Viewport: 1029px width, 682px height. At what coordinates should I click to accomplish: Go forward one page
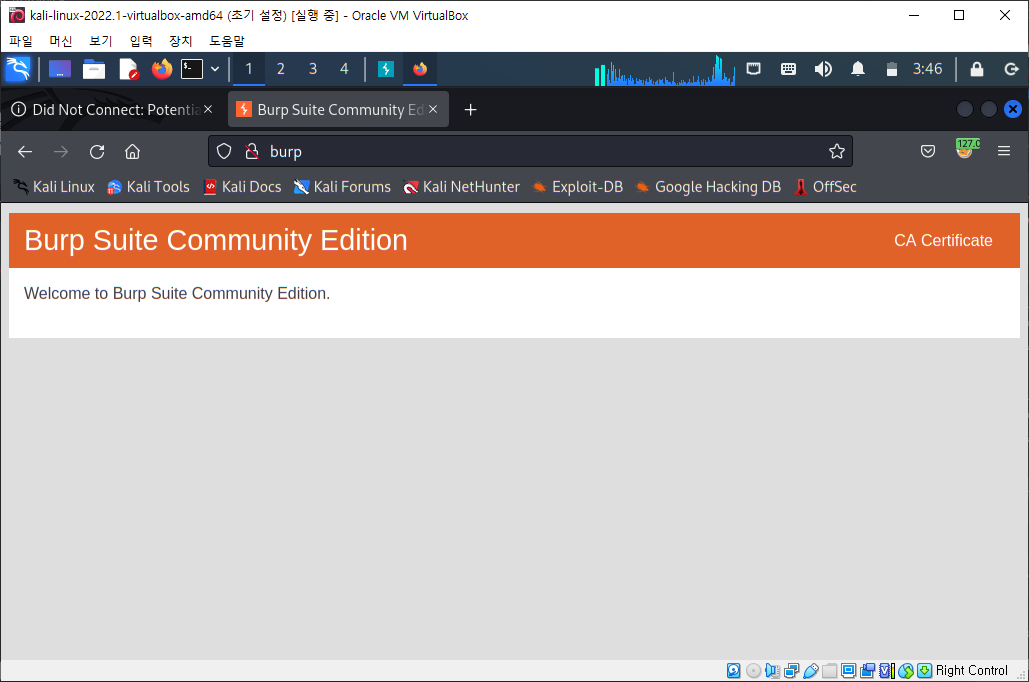(x=61, y=152)
